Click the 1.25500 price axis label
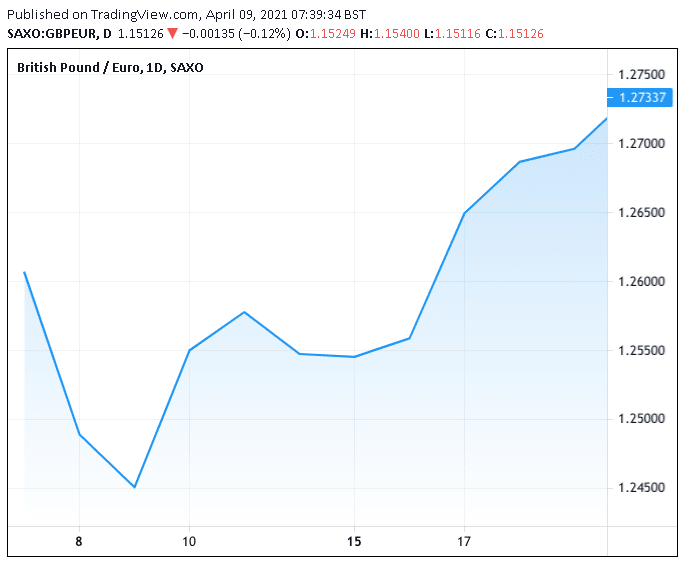The height and width of the screenshot is (564, 685). (642, 351)
